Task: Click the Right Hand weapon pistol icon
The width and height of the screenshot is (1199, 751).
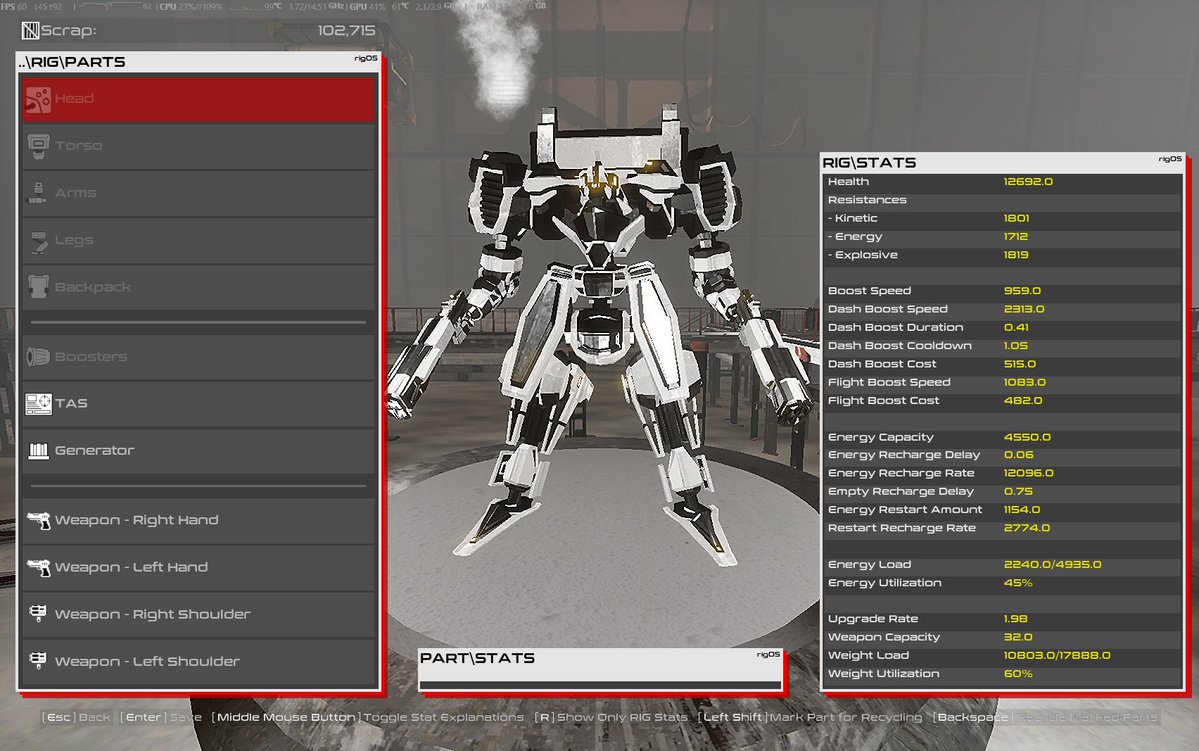Action: pos(38,520)
